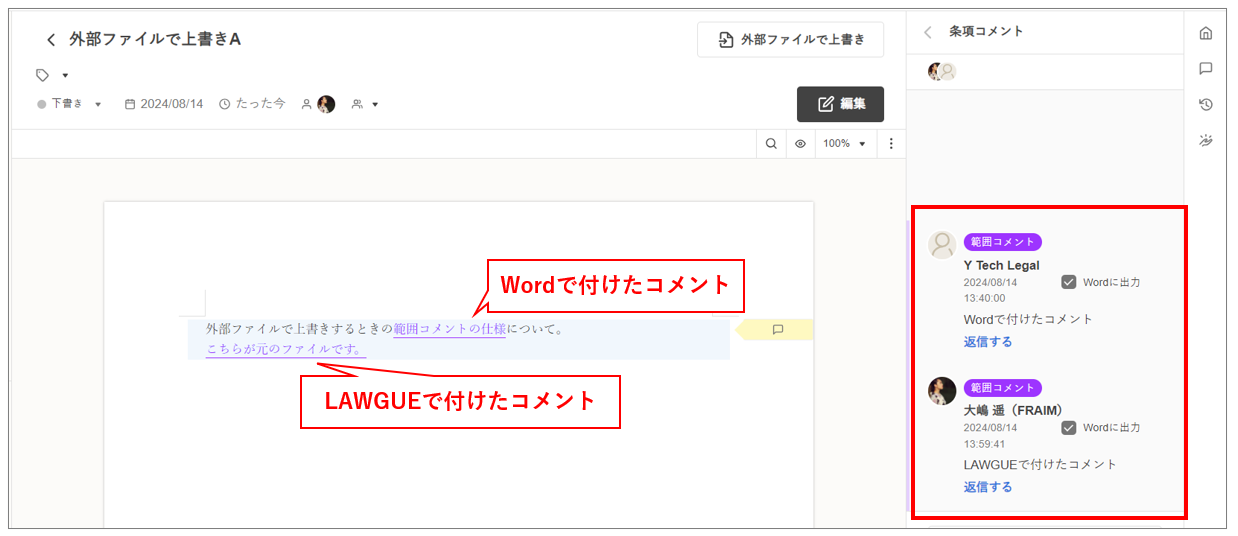Click the search magnifier icon in toolbar
This screenshot has width=1238, height=536.
(771, 144)
